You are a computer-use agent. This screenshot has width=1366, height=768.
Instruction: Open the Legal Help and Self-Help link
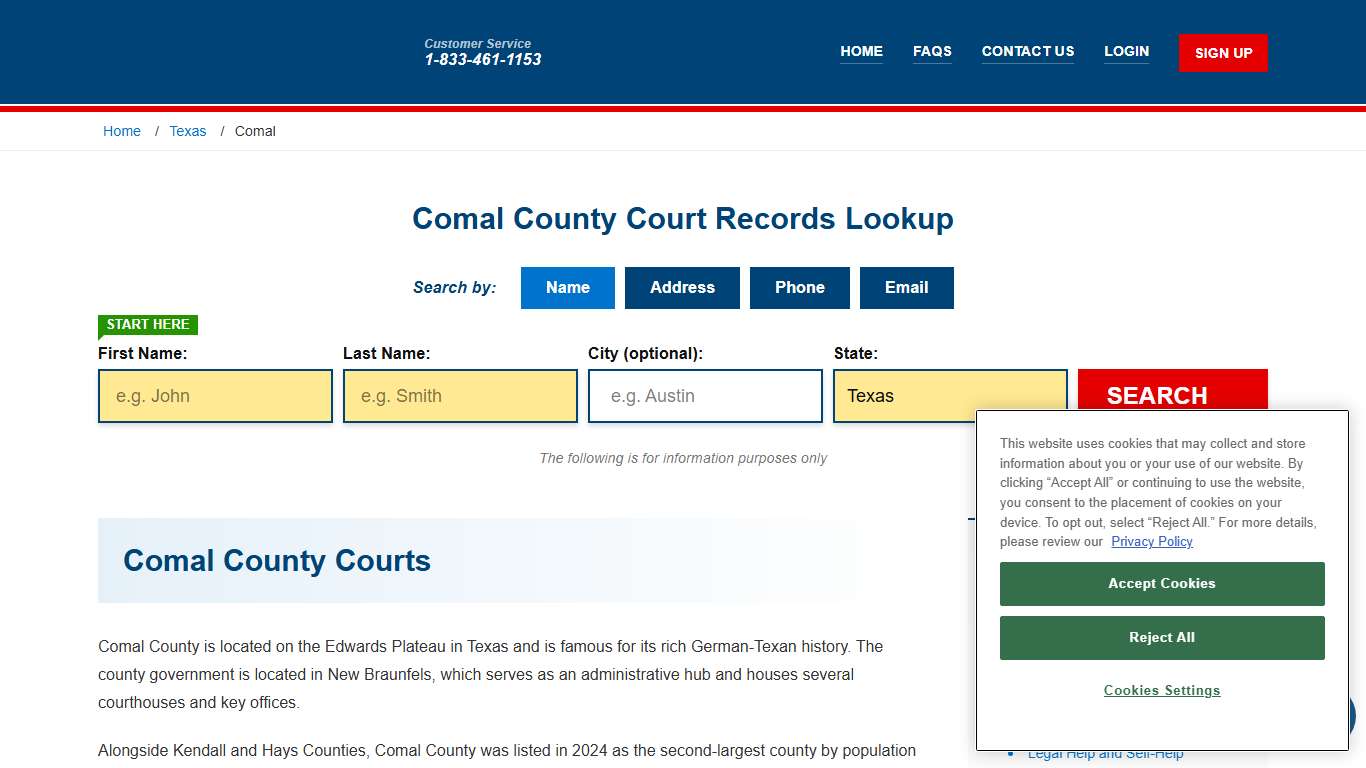click(1106, 753)
